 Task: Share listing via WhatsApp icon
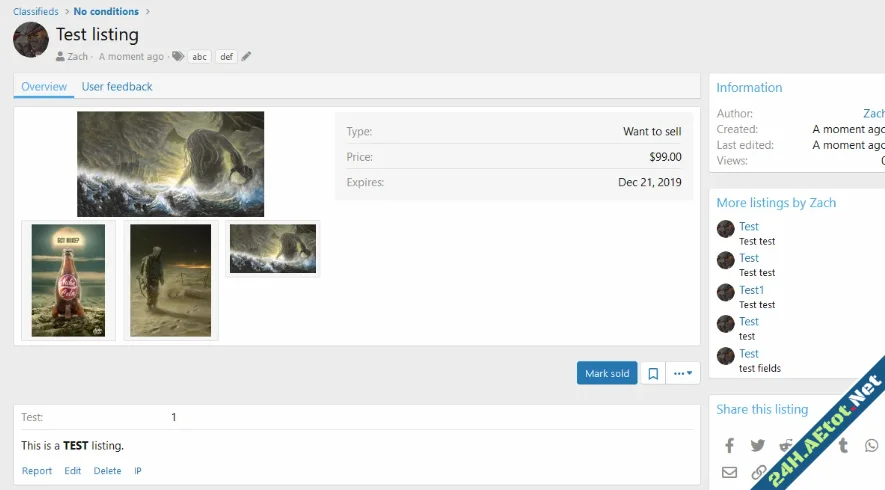point(872,445)
